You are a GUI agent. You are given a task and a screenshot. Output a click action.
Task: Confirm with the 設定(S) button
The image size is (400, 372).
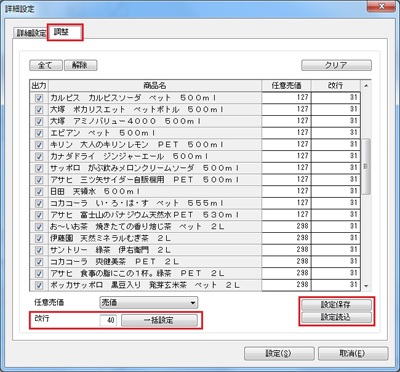coord(279,353)
